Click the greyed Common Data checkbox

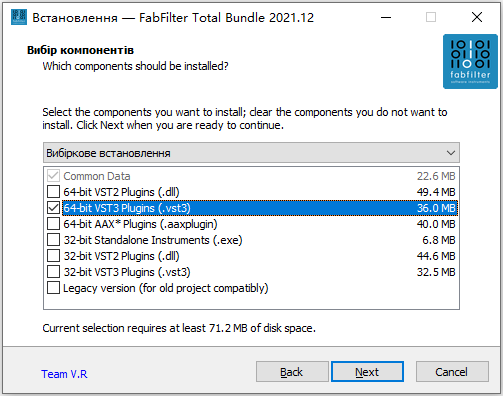point(53,176)
